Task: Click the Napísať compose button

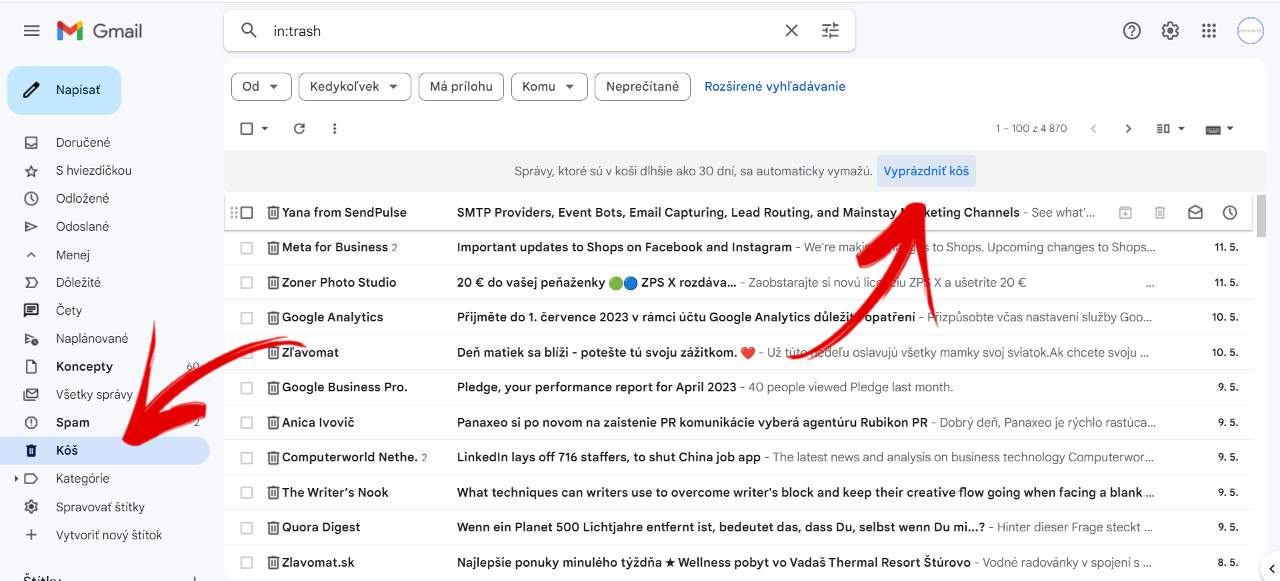Action: [64, 90]
